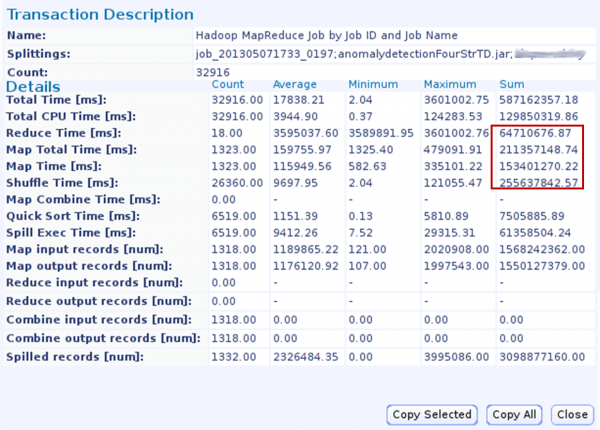Select Total Time maximum 3601002.75

click(457, 100)
